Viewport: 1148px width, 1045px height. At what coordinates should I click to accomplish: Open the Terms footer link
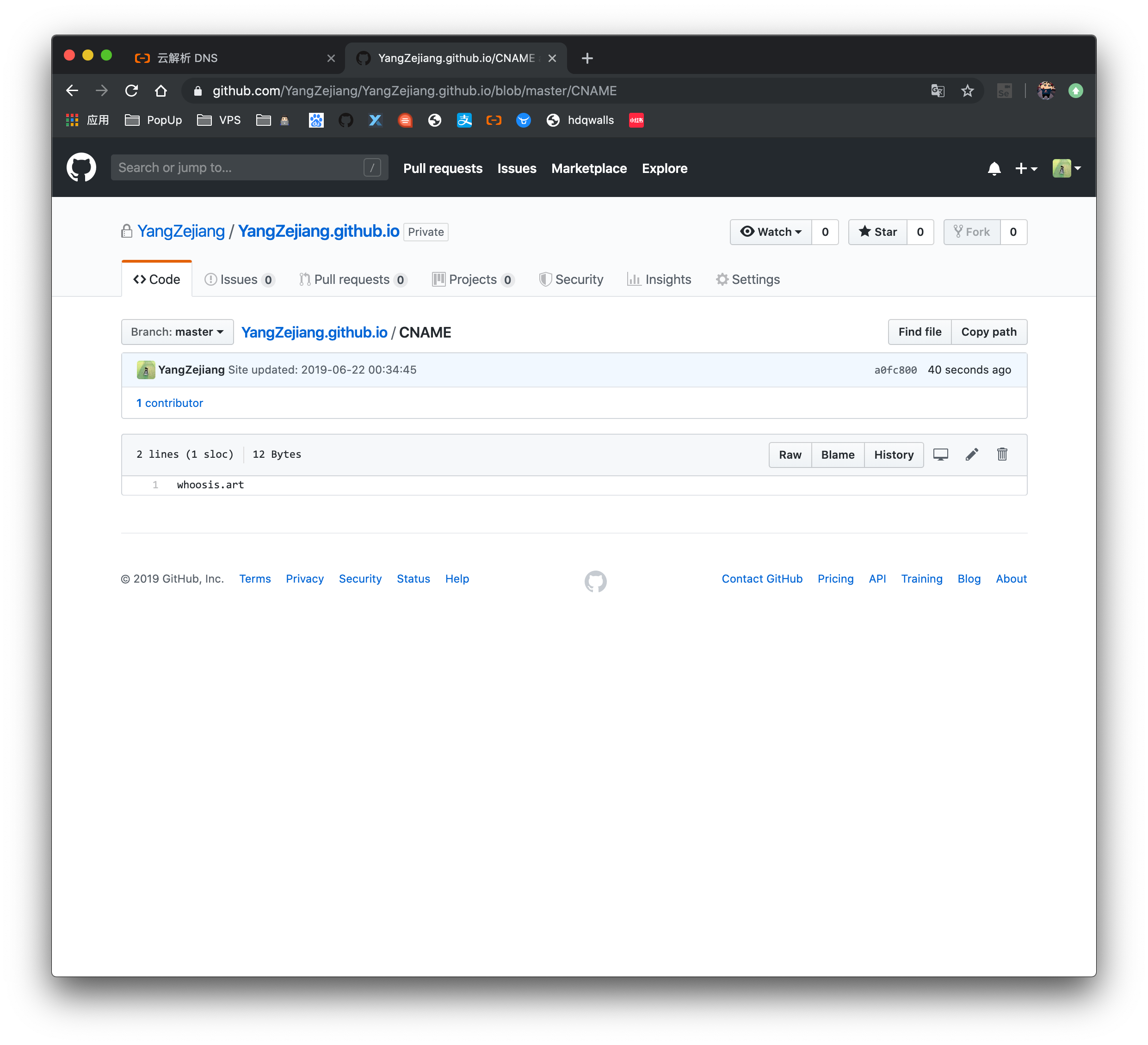click(x=254, y=579)
